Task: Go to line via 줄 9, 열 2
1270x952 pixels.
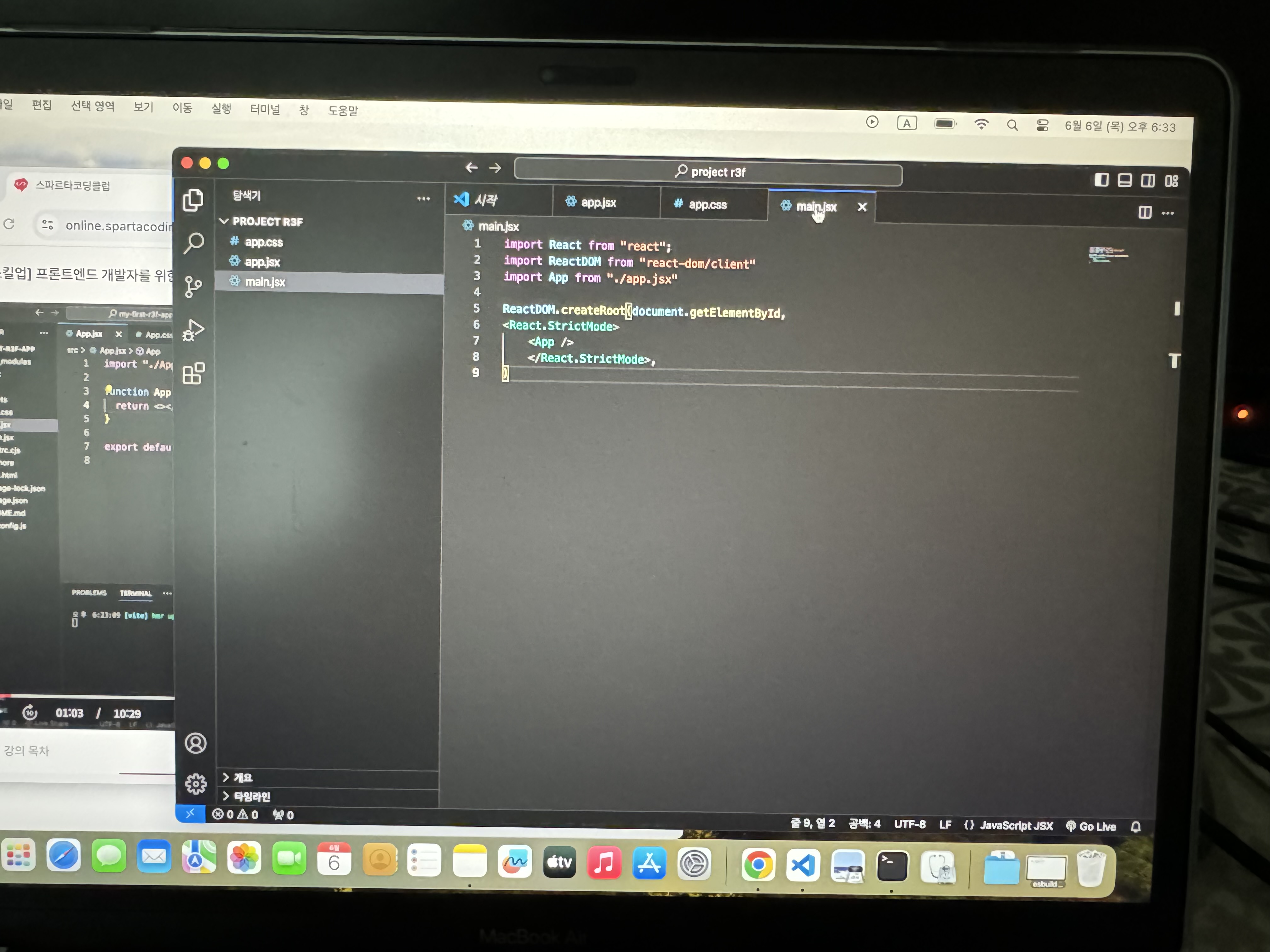Action: click(x=812, y=823)
